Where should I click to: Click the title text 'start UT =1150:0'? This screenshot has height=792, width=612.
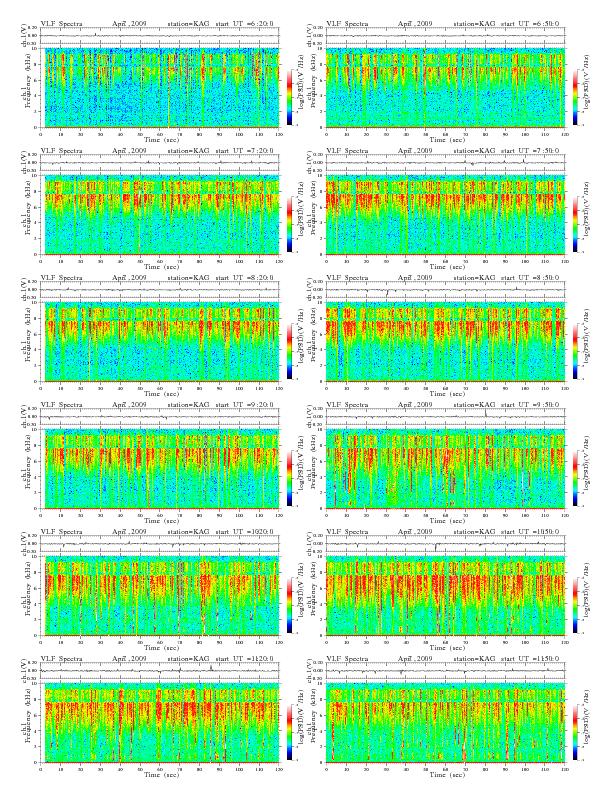click(530, 660)
